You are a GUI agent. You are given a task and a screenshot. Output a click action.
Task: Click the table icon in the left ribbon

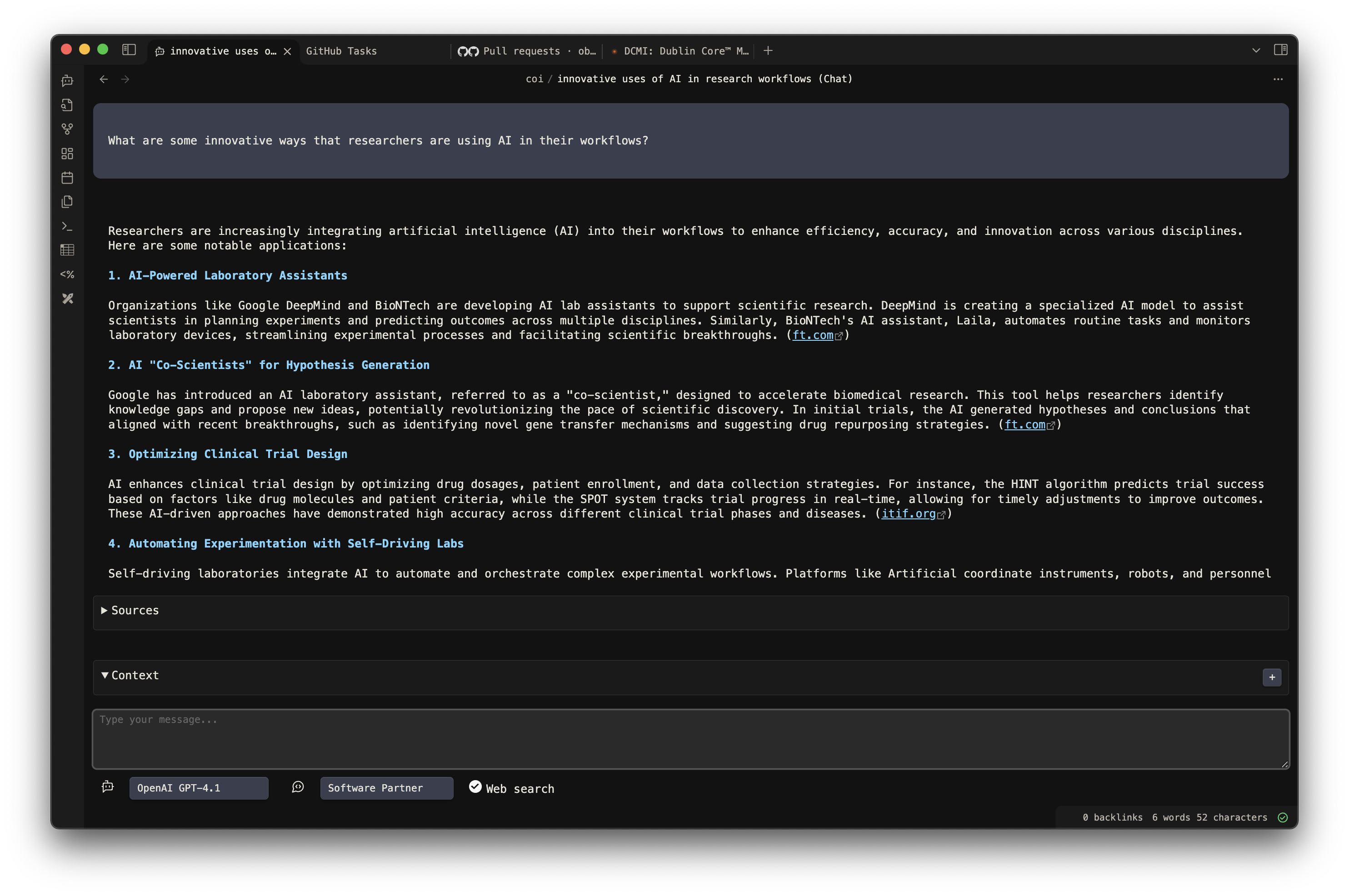pos(67,250)
